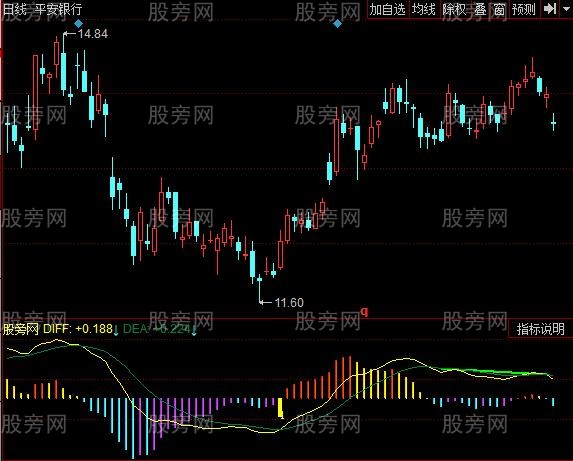Click the thick yellow MACD bar
Image resolution: width=573 pixels, height=461 pixels.
tap(281, 408)
